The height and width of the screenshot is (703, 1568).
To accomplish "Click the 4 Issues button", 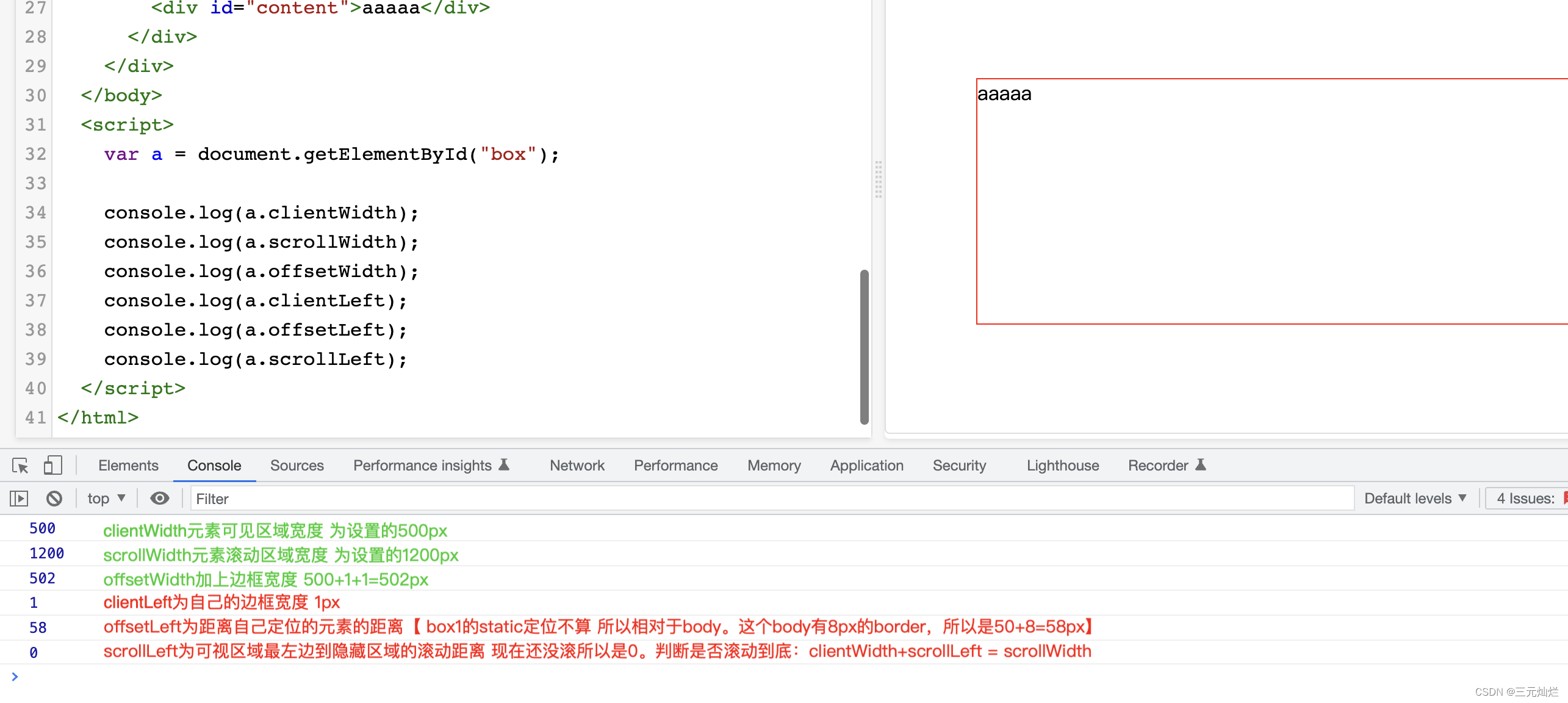I will click(x=1525, y=498).
